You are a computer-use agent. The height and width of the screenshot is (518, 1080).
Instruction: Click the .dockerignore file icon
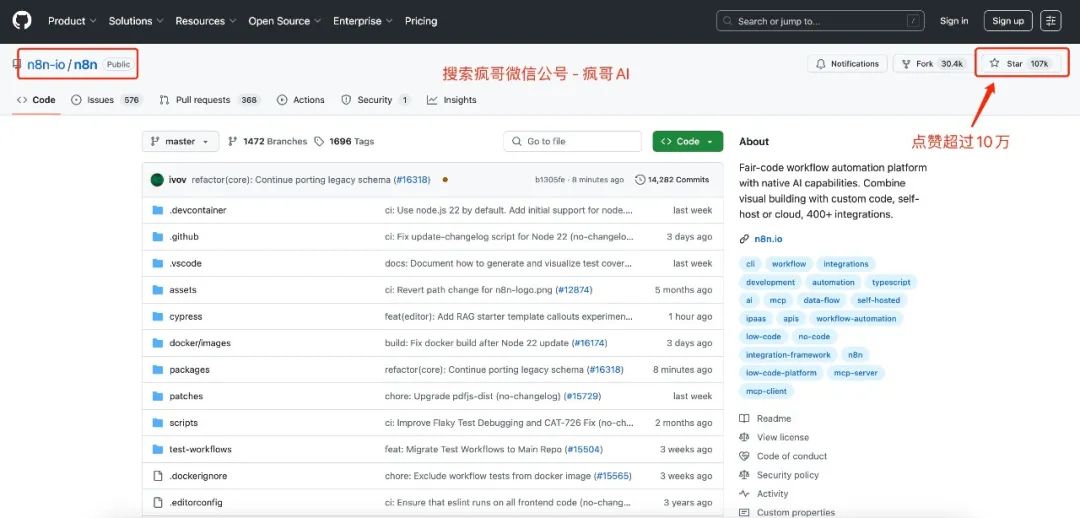click(157, 476)
